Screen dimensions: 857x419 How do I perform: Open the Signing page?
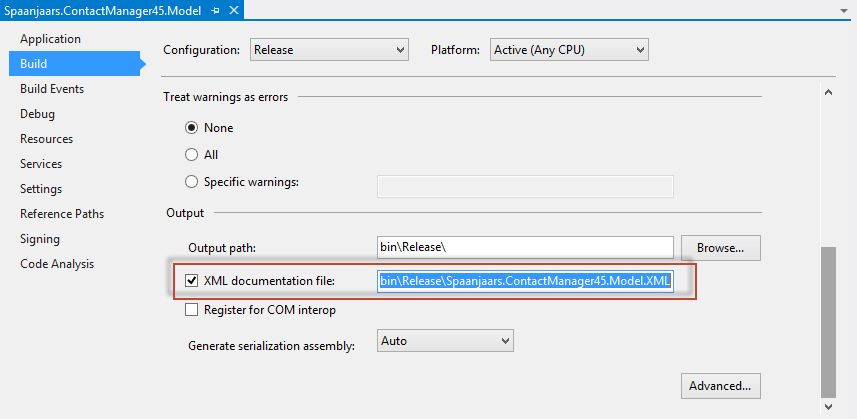pos(40,239)
